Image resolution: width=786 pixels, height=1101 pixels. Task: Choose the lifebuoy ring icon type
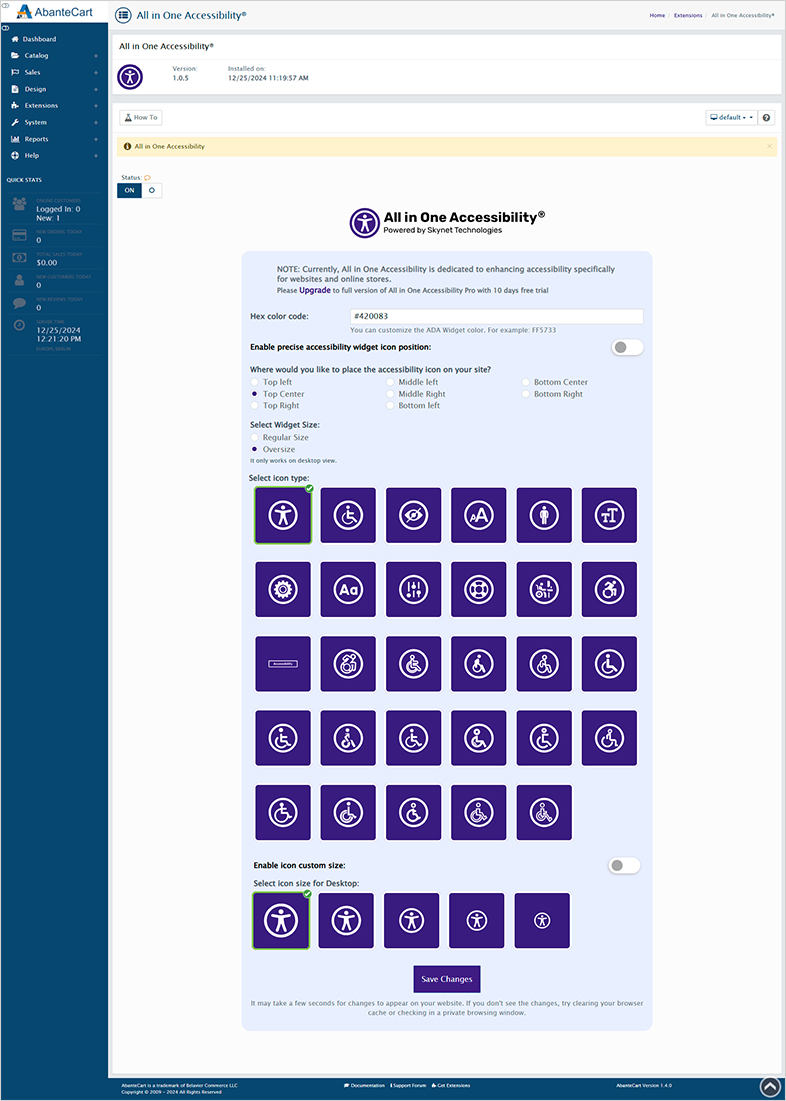click(479, 590)
